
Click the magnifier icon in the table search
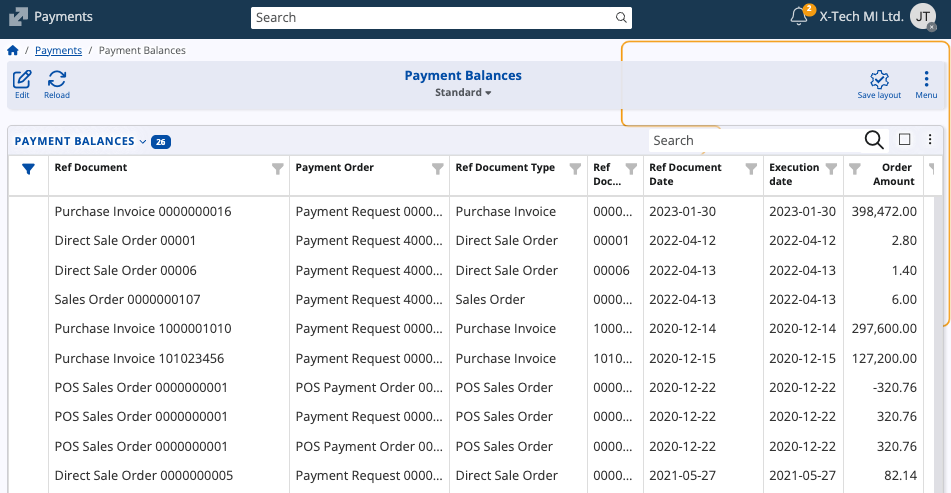[x=873, y=140]
